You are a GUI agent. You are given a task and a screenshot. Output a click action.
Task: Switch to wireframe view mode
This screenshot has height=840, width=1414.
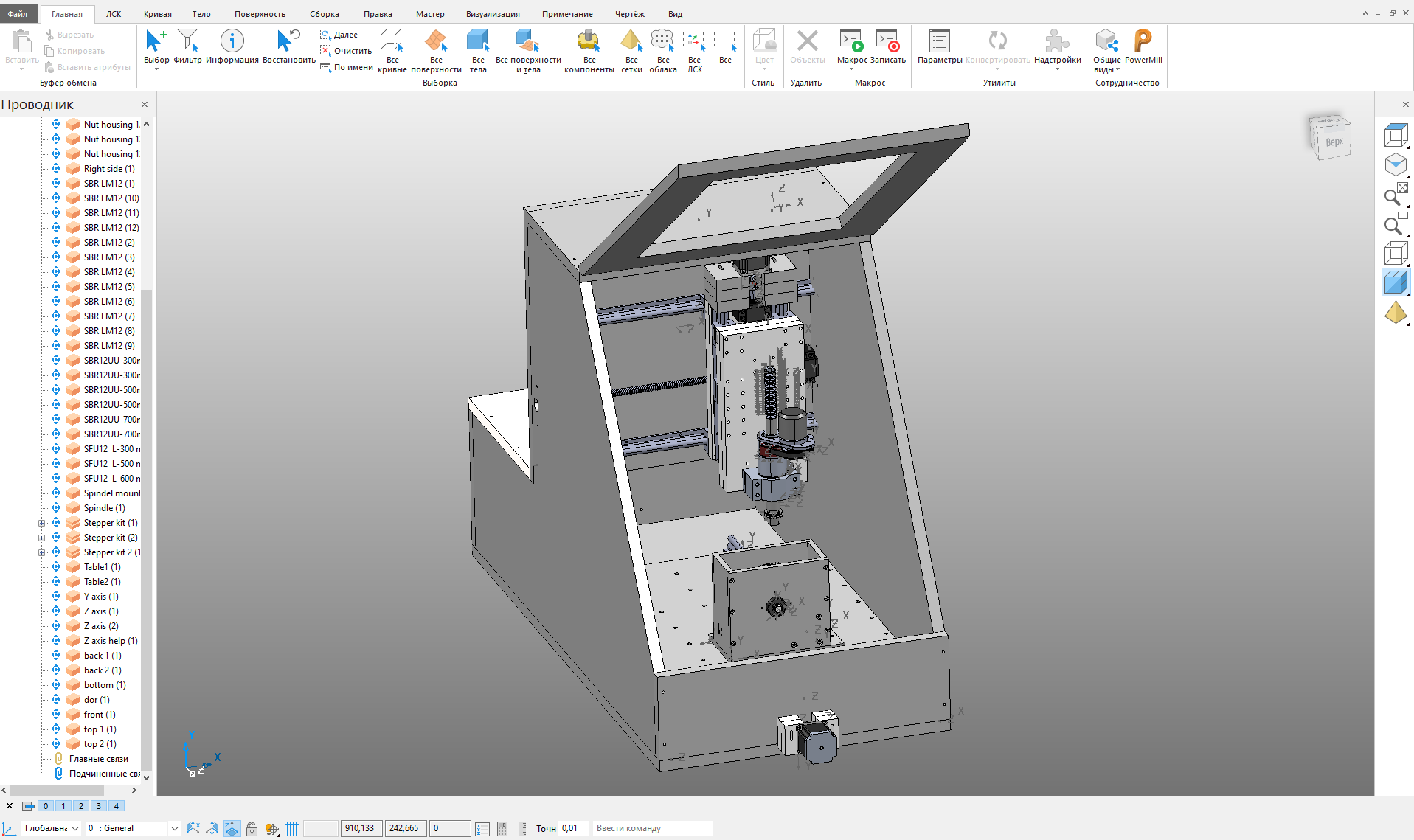point(1396,254)
